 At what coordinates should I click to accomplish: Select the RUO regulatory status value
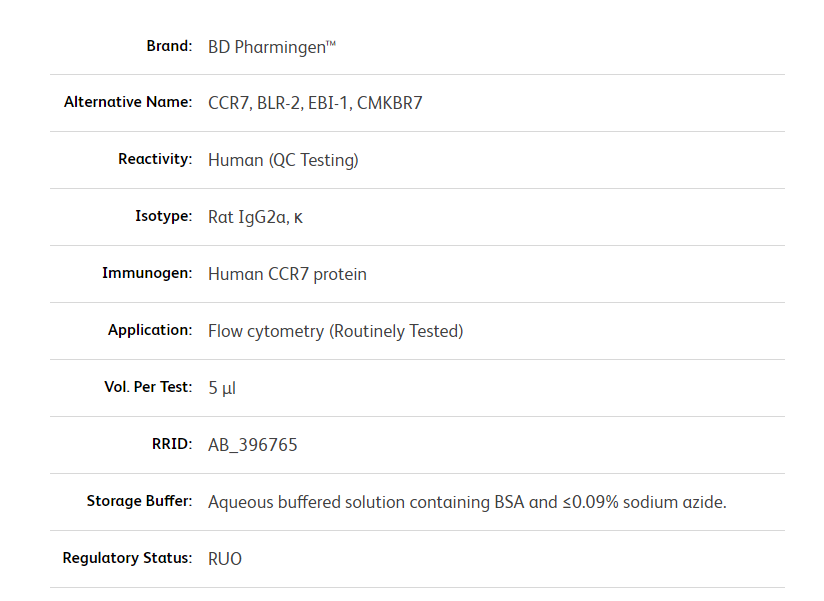(x=225, y=559)
